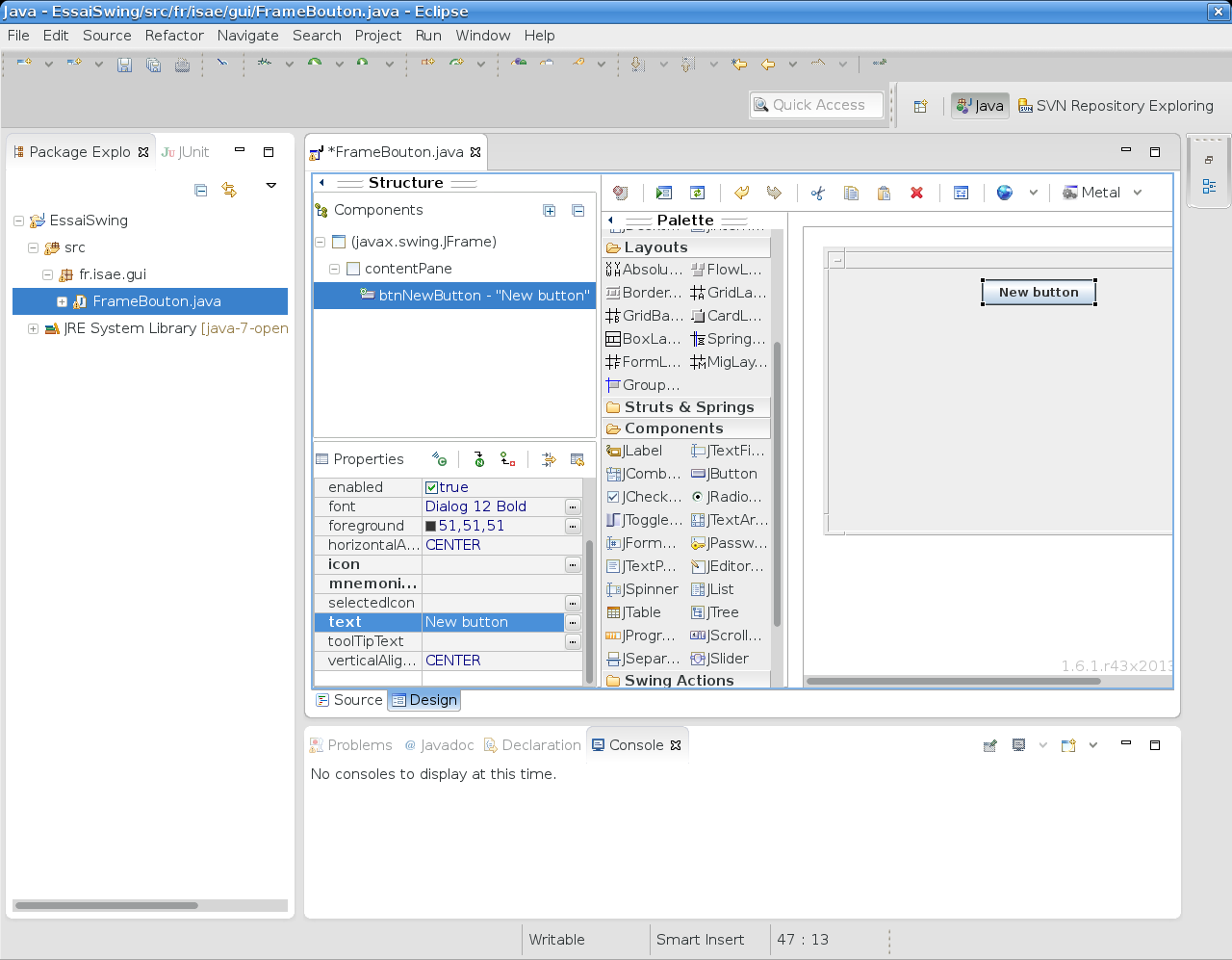Open the Refactor menu
This screenshot has height=960, width=1232.
pos(174,36)
